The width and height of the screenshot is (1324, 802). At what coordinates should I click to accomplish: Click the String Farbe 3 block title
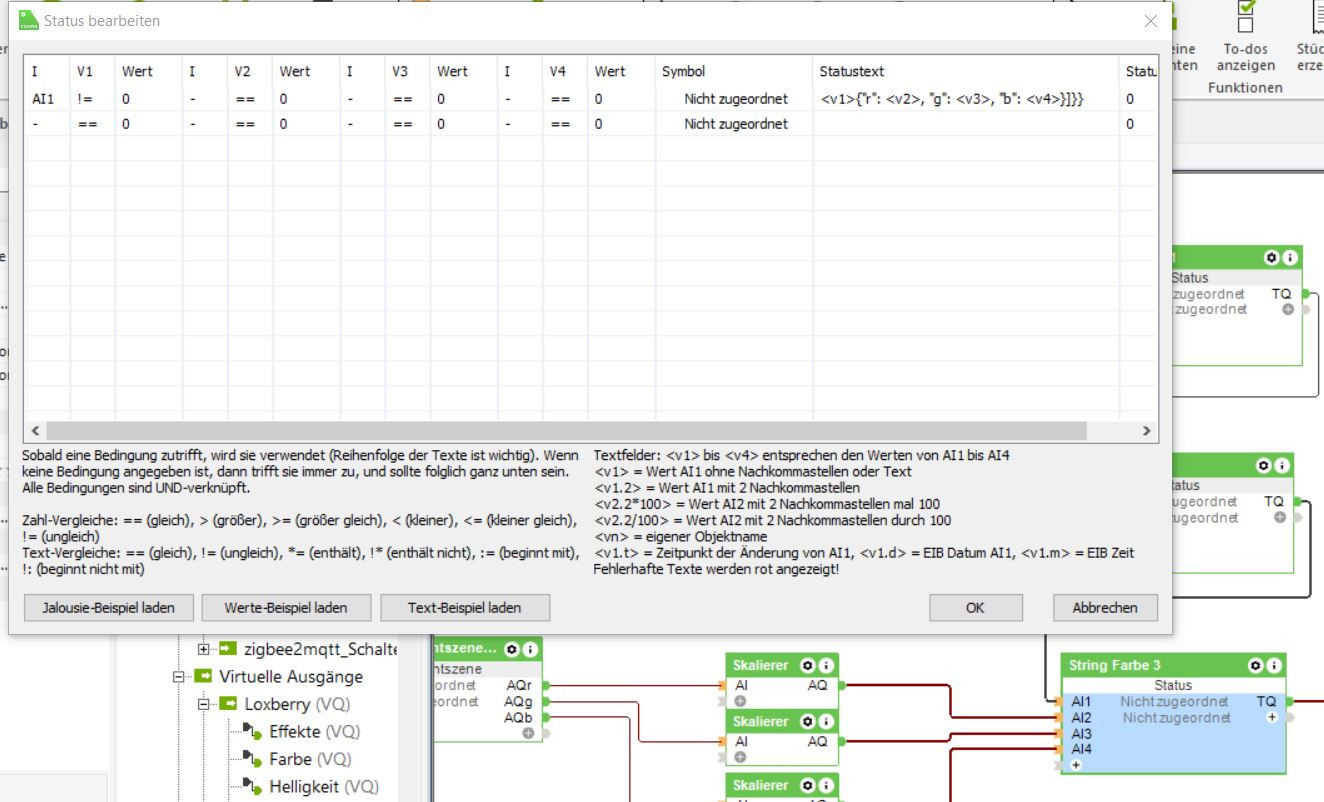coord(1114,666)
